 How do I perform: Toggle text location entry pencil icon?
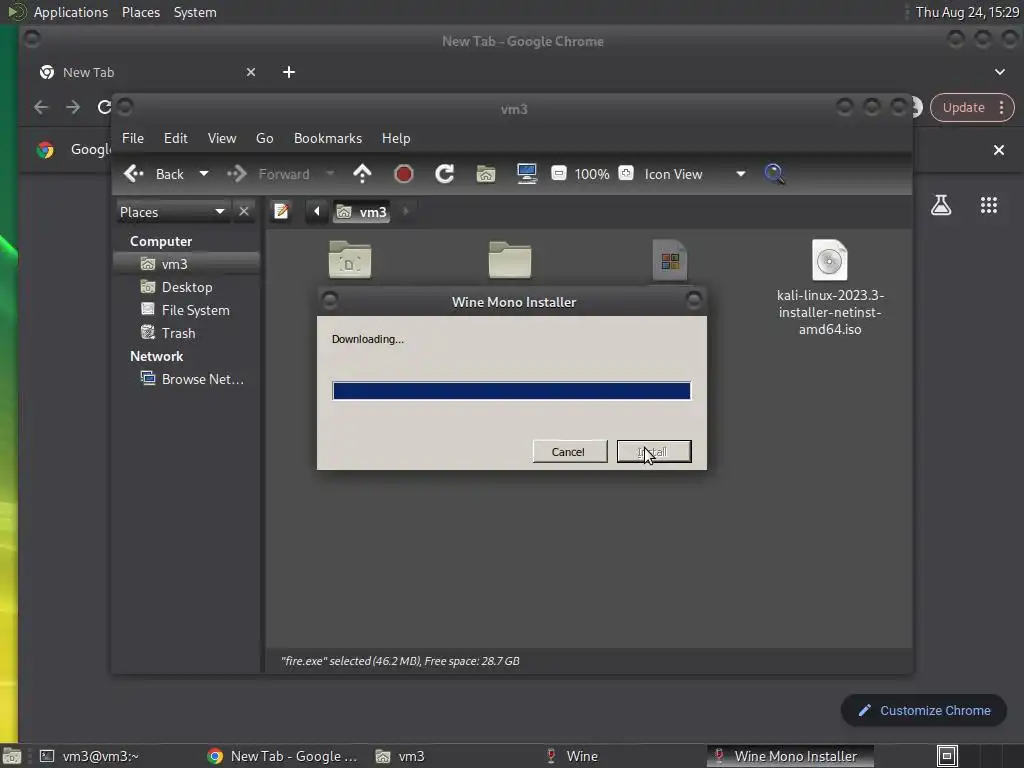pyautogui.click(x=281, y=212)
